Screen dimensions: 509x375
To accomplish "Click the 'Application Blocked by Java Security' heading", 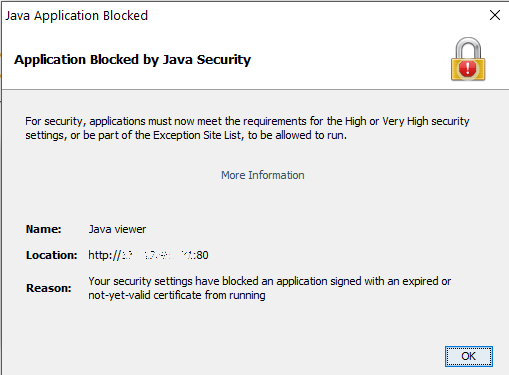I will (132, 60).
